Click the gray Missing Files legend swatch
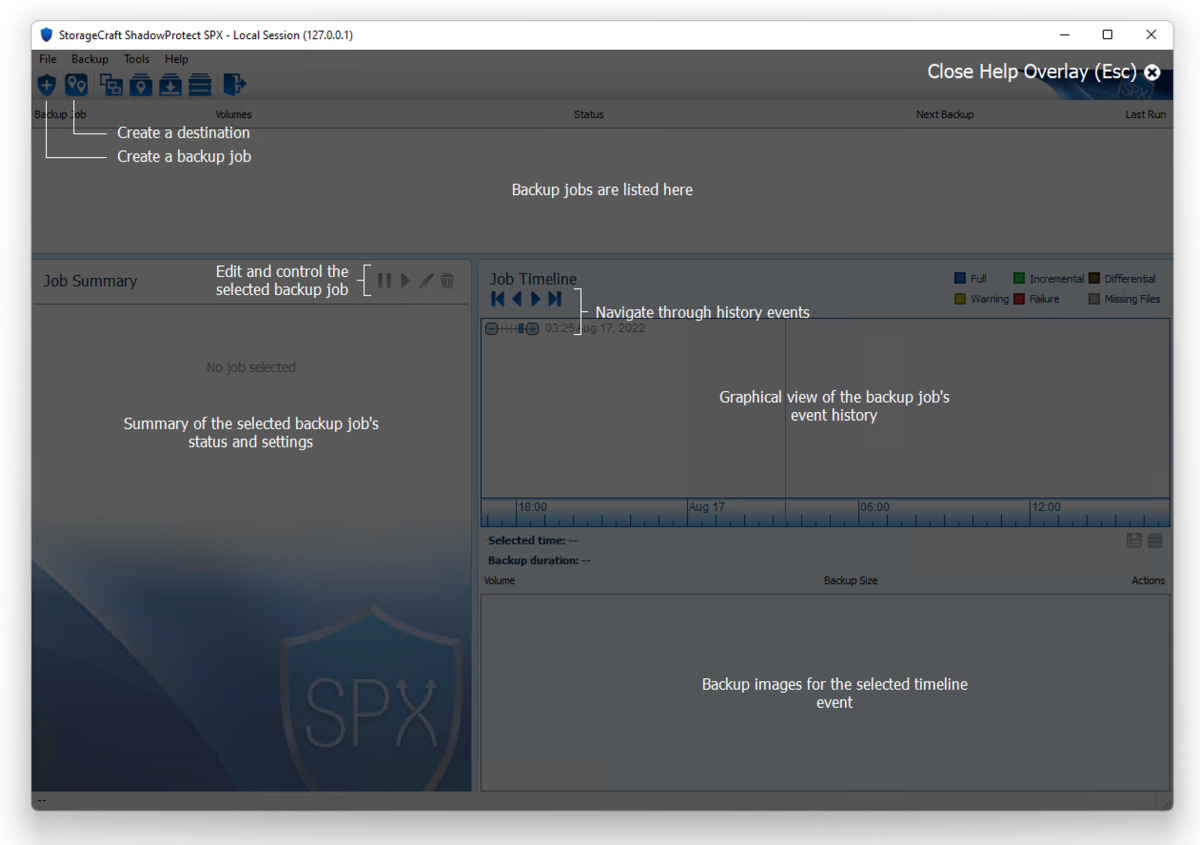The height and width of the screenshot is (845, 1200). [1094, 299]
